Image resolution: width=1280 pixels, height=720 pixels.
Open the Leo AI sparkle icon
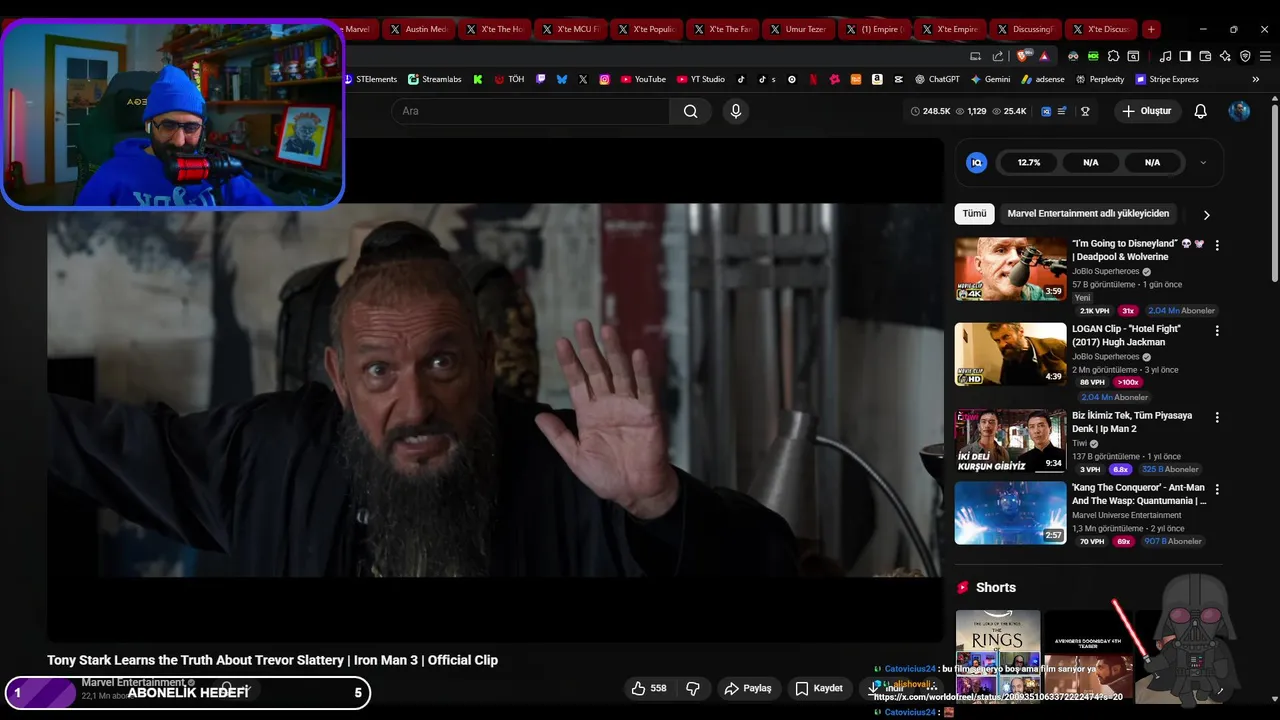click(x=1225, y=56)
